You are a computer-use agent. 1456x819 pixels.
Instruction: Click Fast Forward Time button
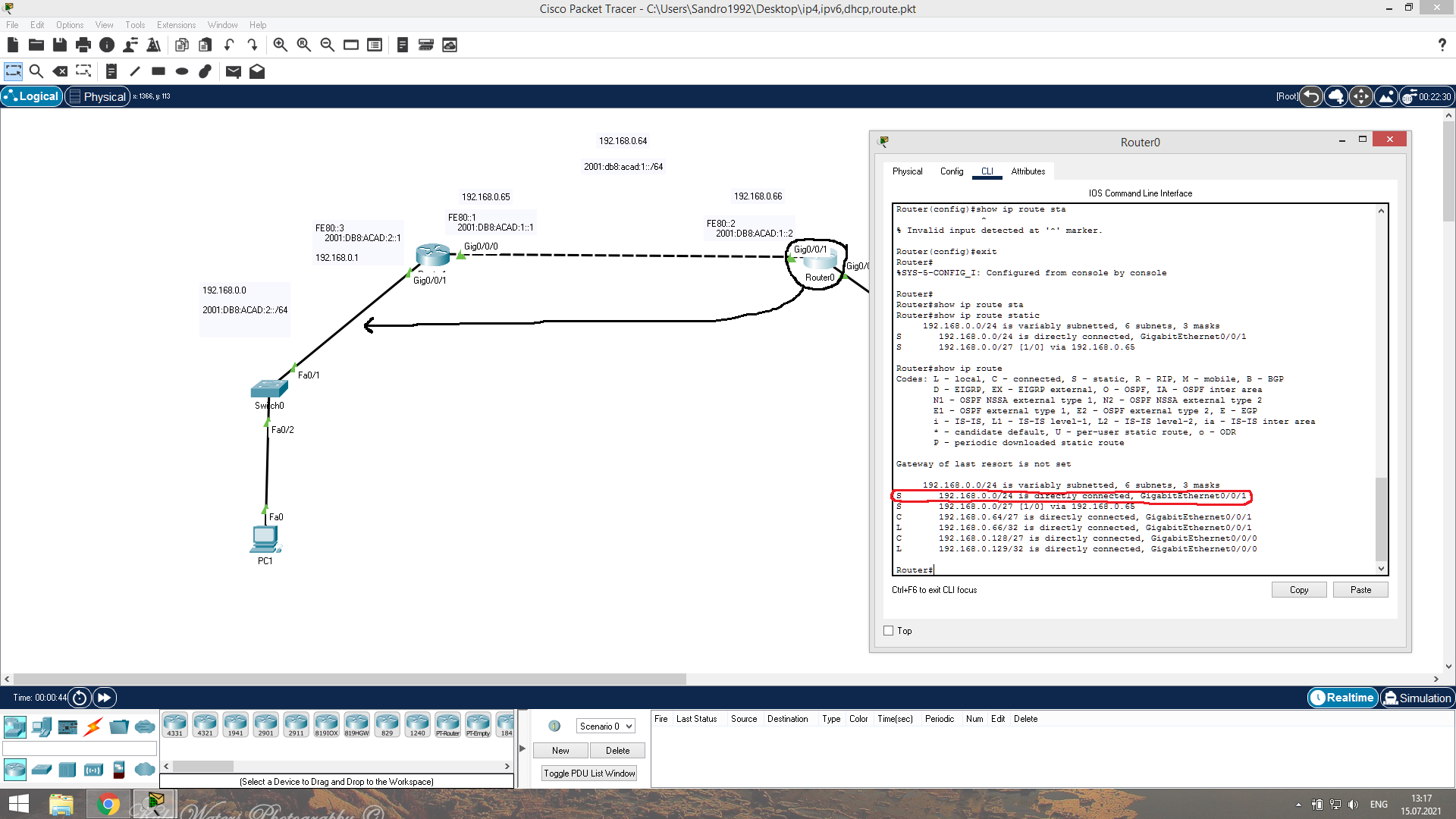point(105,698)
